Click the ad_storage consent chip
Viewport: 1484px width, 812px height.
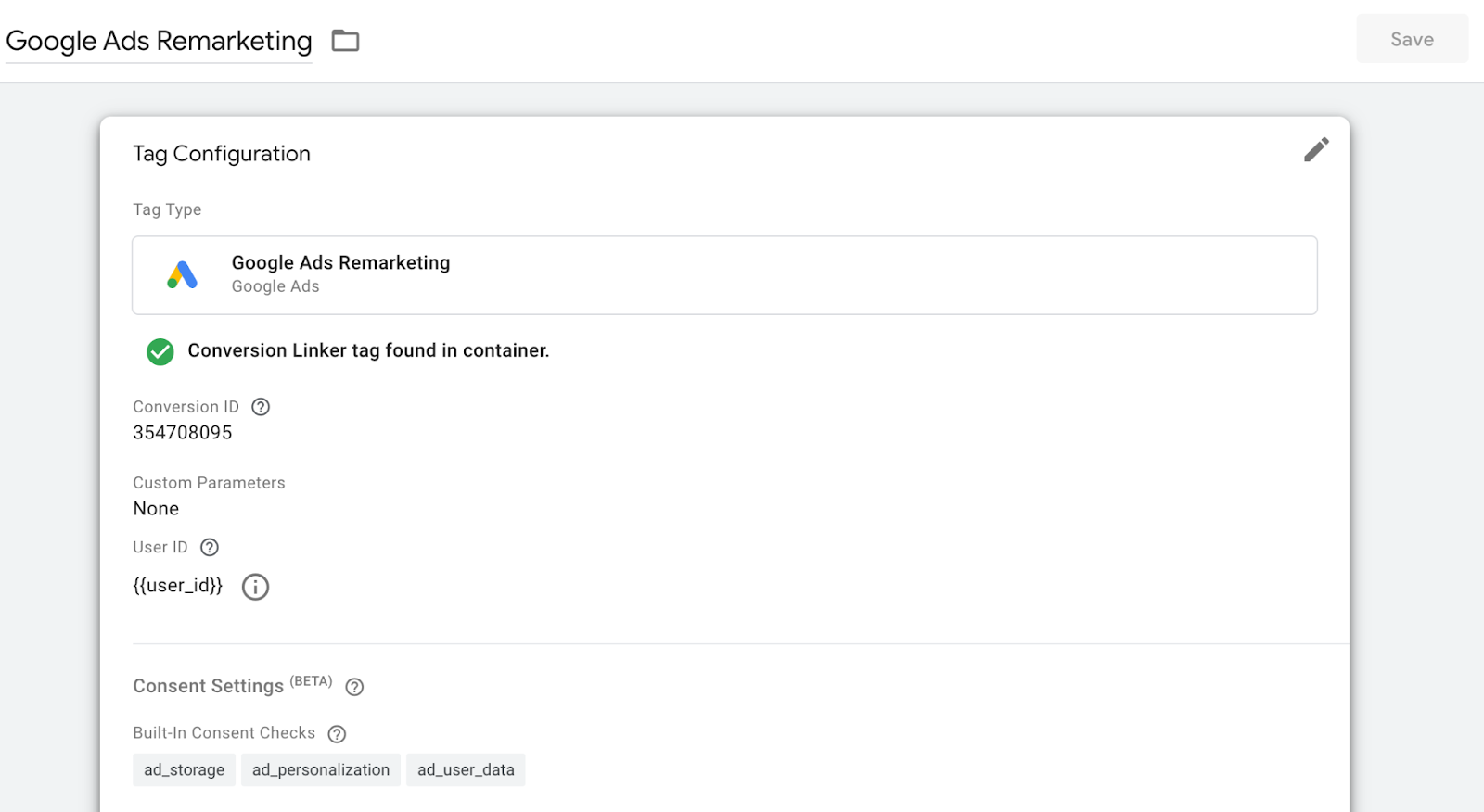tap(184, 769)
